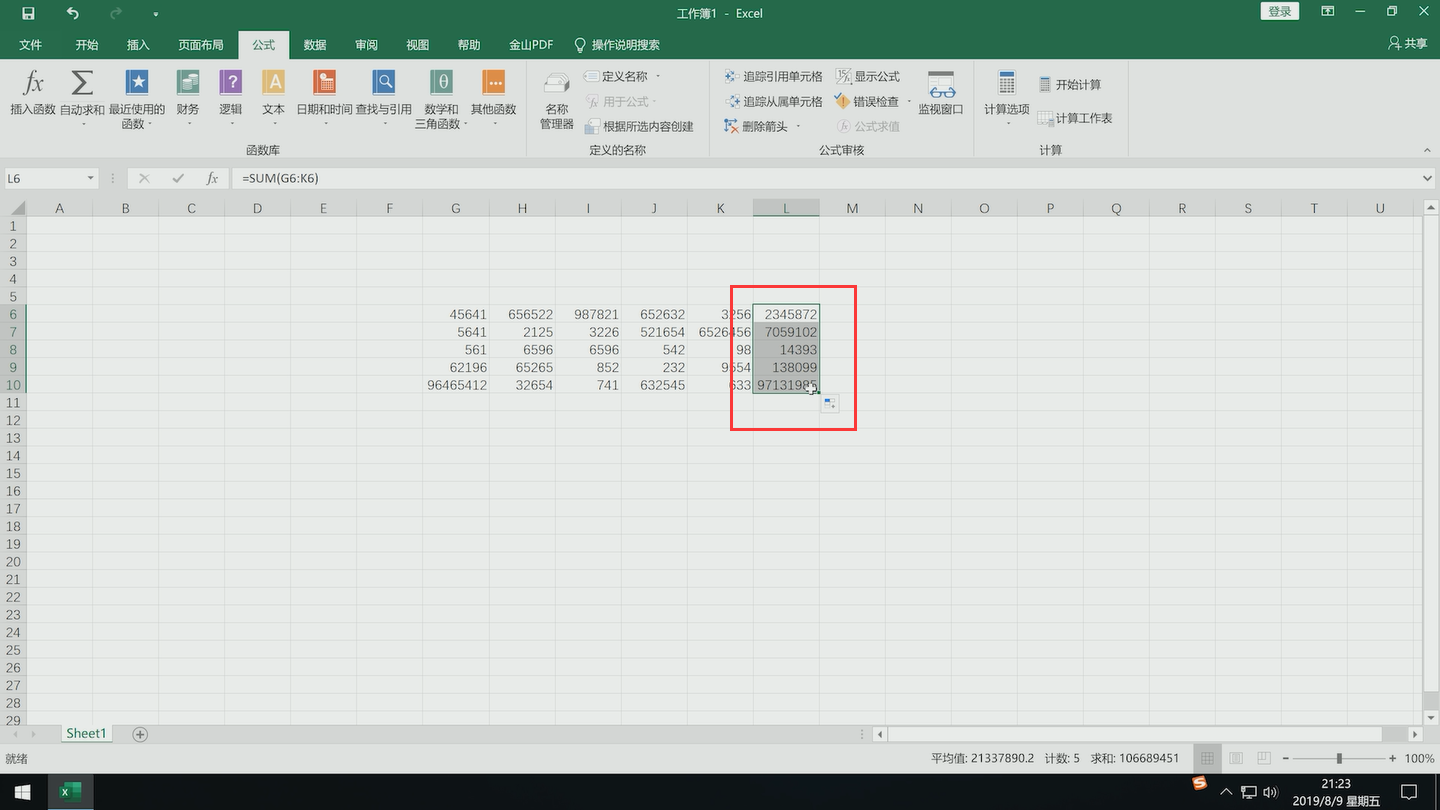Open Financial functions category
This screenshot has height=810, width=1440.
(x=188, y=95)
